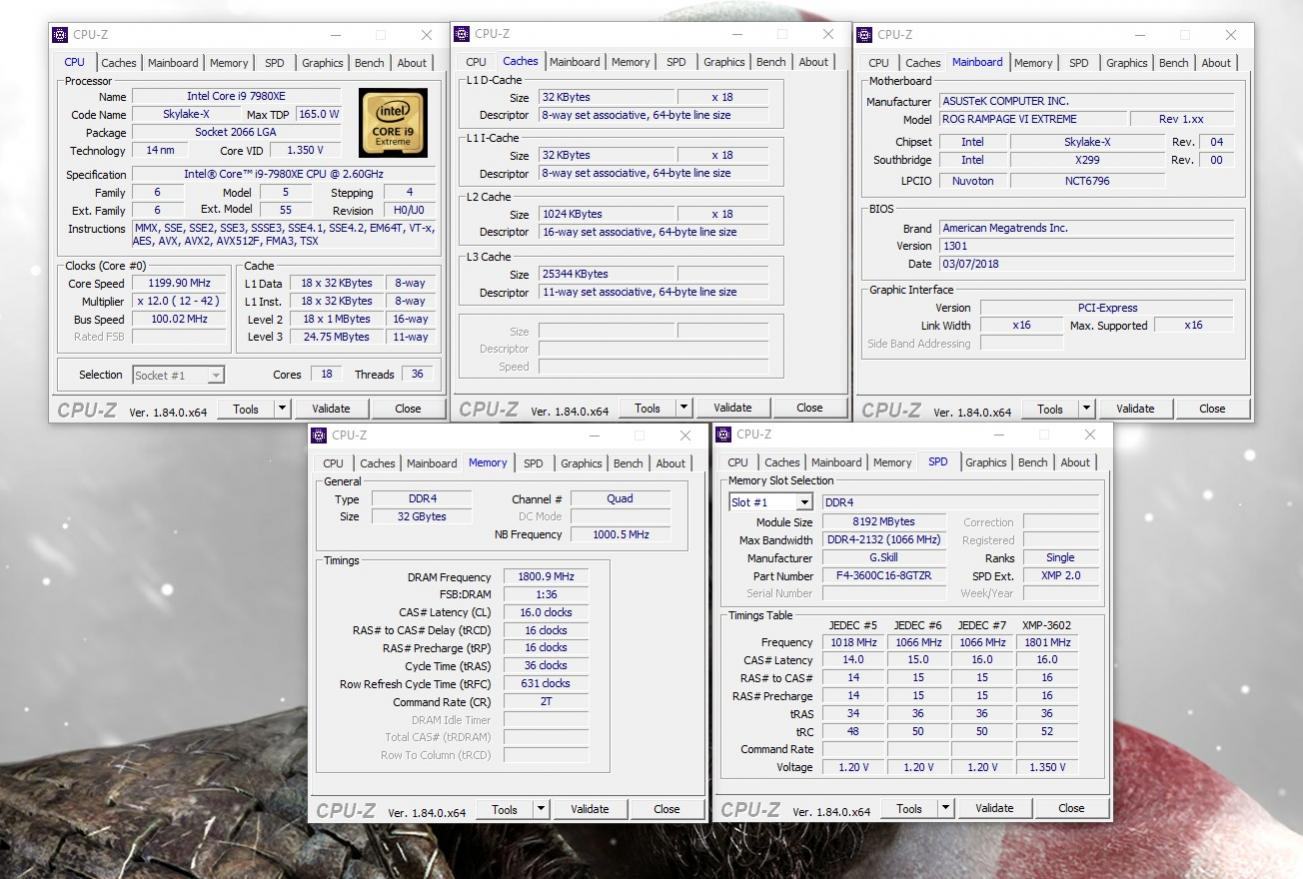Click the Validate button in the SPD window
Image resolution: width=1303 pixels, height=879 pixels.
(994, 808)
